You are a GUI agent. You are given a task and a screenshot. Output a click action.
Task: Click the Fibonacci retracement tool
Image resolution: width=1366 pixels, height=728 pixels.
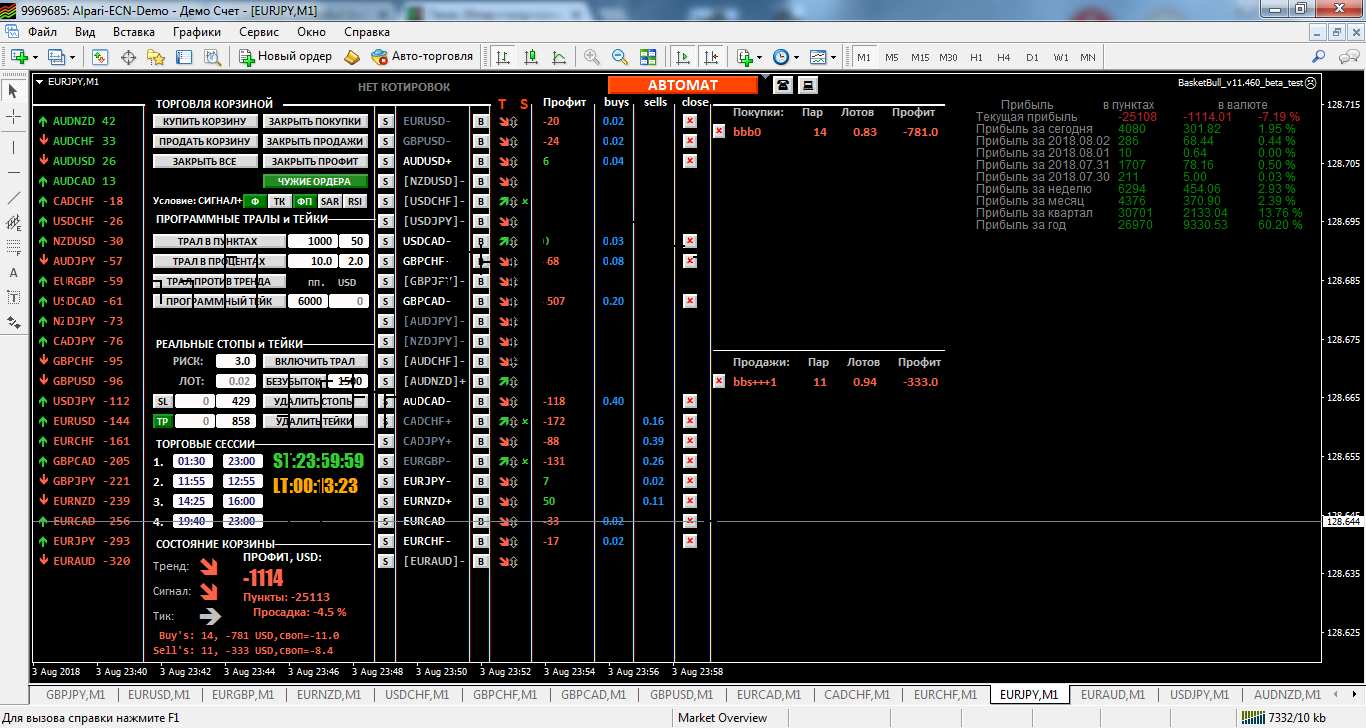pyautogui.click(x=14, y=247)
